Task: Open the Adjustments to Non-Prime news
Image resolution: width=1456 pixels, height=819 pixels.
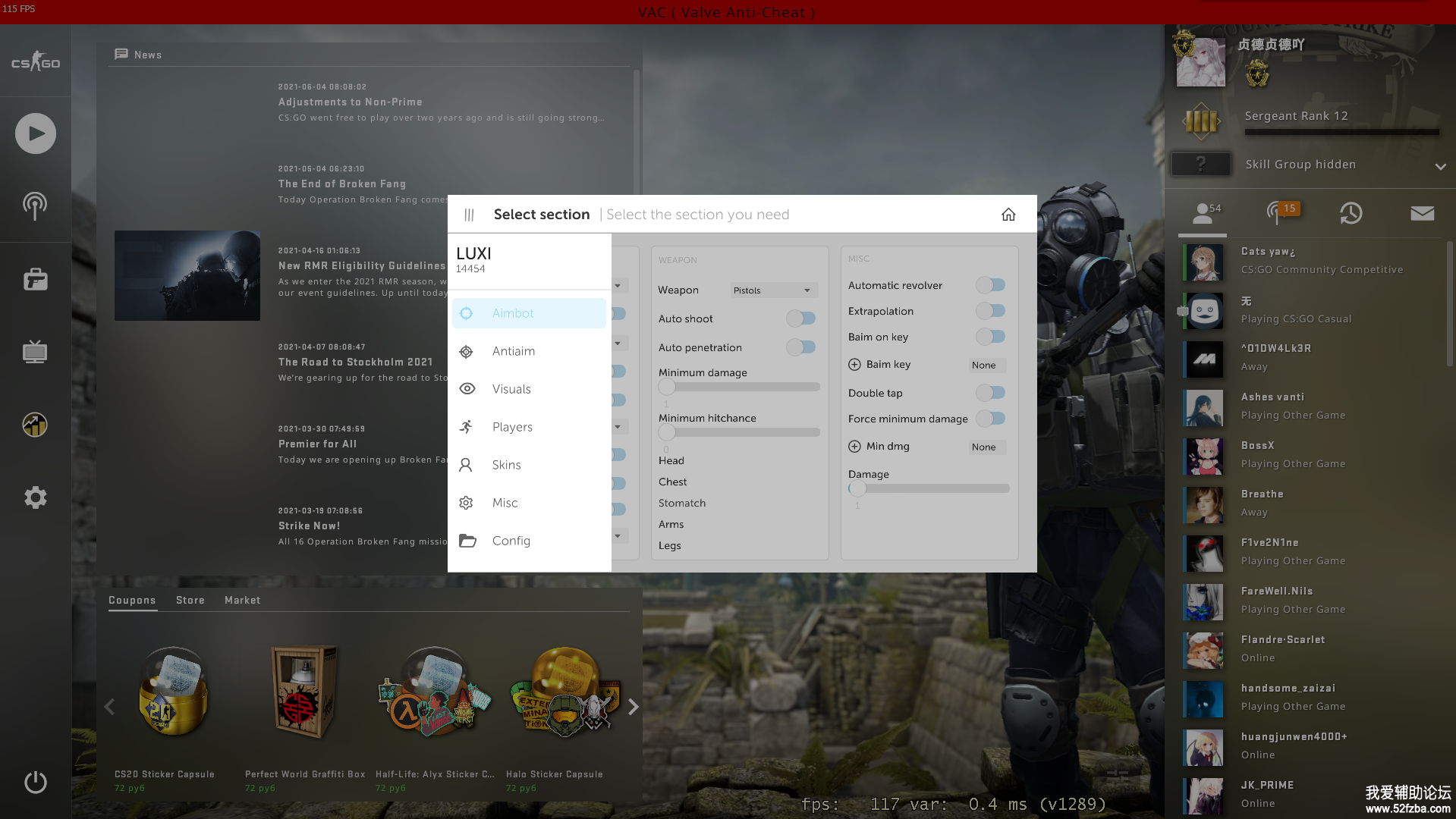Action: pyautogui.click(x=350, y=102)
